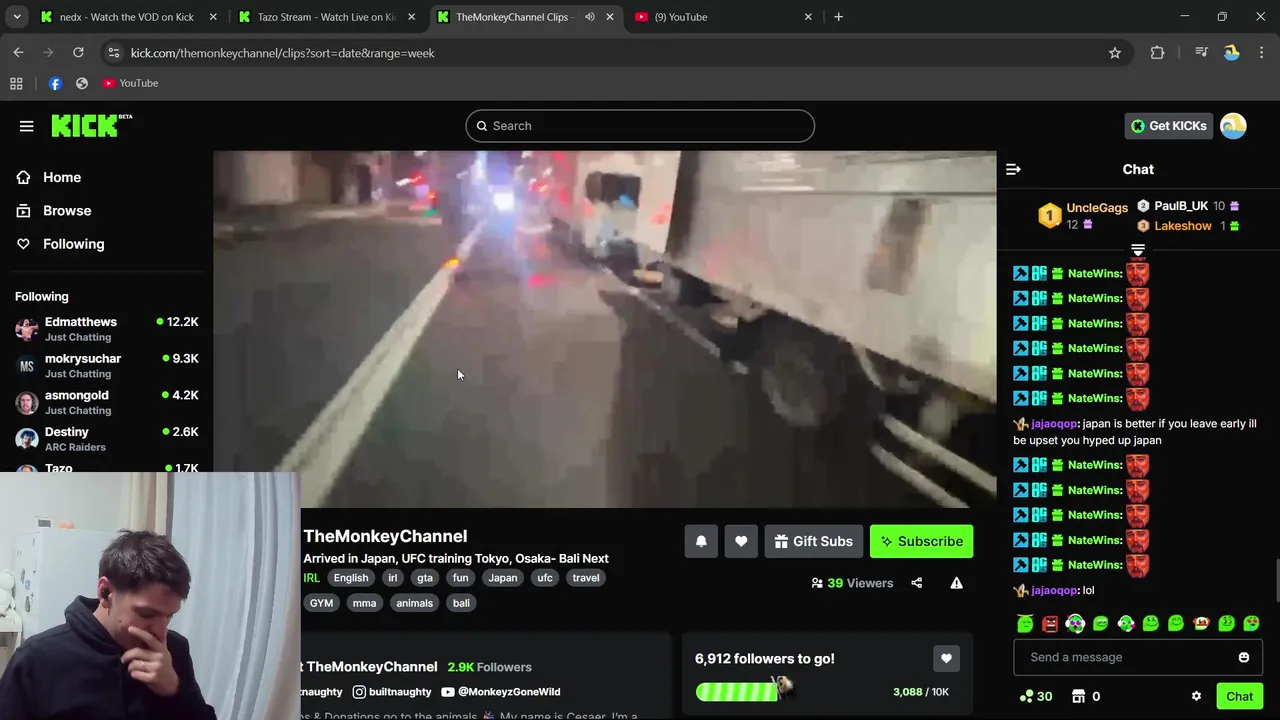Open a new browser tab
Screen dimensions: 1280x720
[838, 17]
